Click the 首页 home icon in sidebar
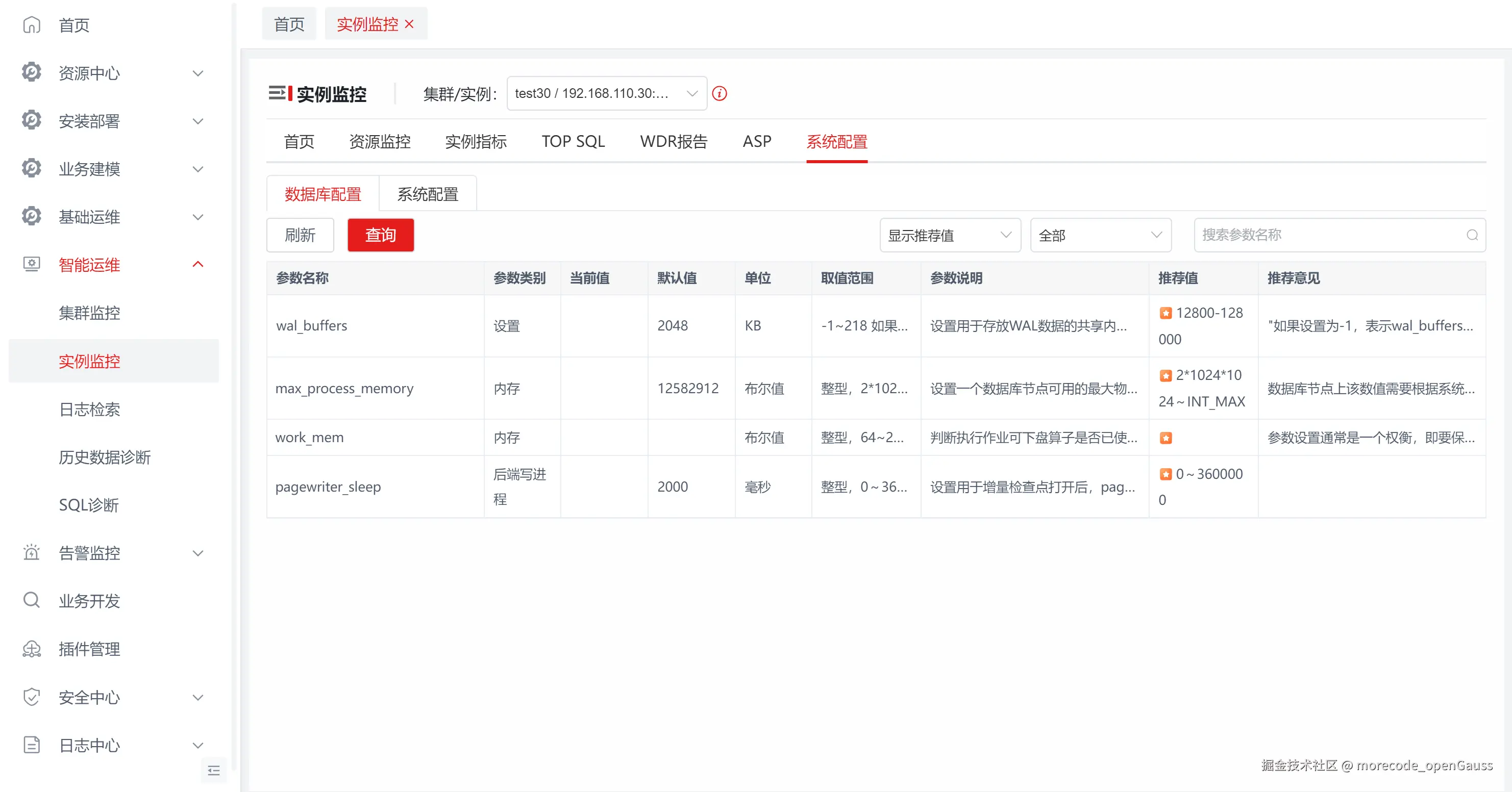This screenshot has height=792, width=1512. pyautogui.click(x=32, y=25)
